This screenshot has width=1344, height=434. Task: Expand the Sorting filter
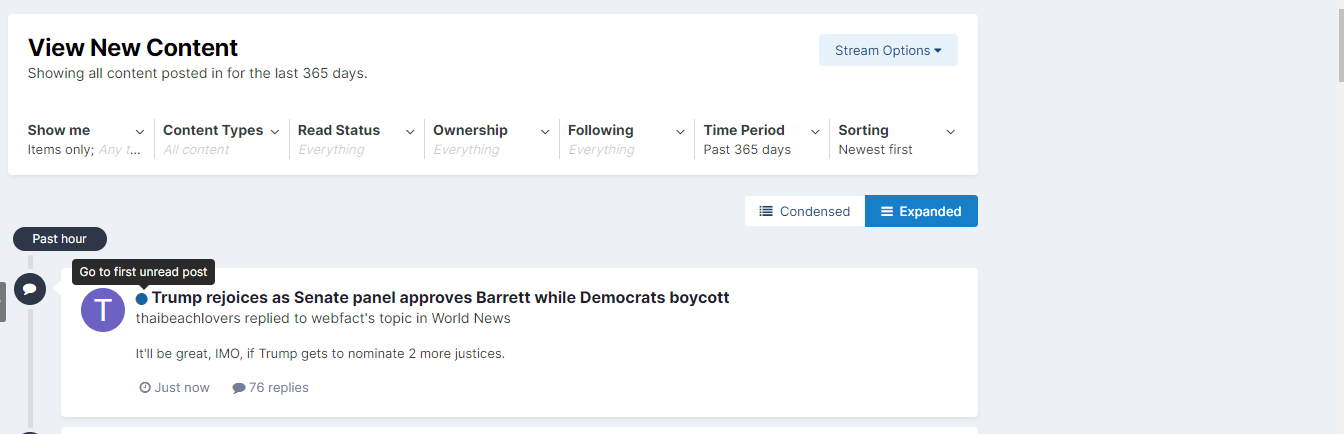(x=896, y=139)
